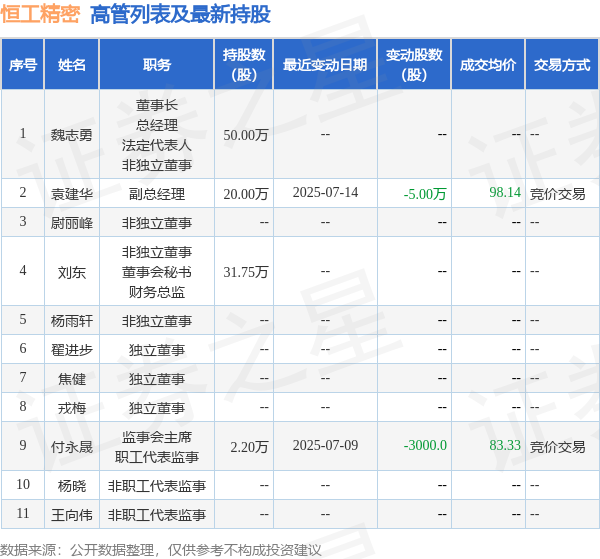600x559 pixels.
Task: Click the name 戎梅
Action: (x=72, y=408)
